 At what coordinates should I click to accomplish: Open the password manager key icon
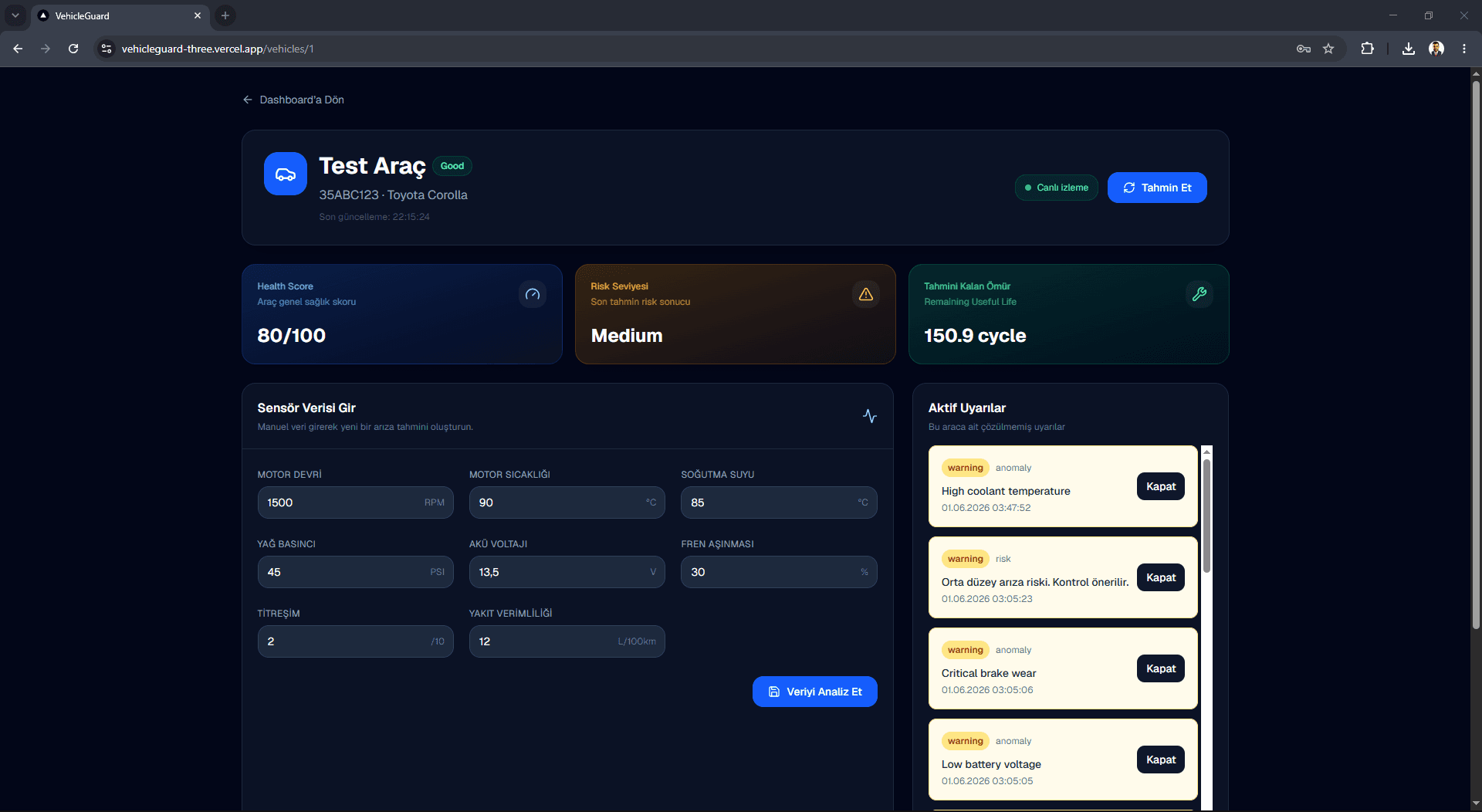pos(1304,49)
